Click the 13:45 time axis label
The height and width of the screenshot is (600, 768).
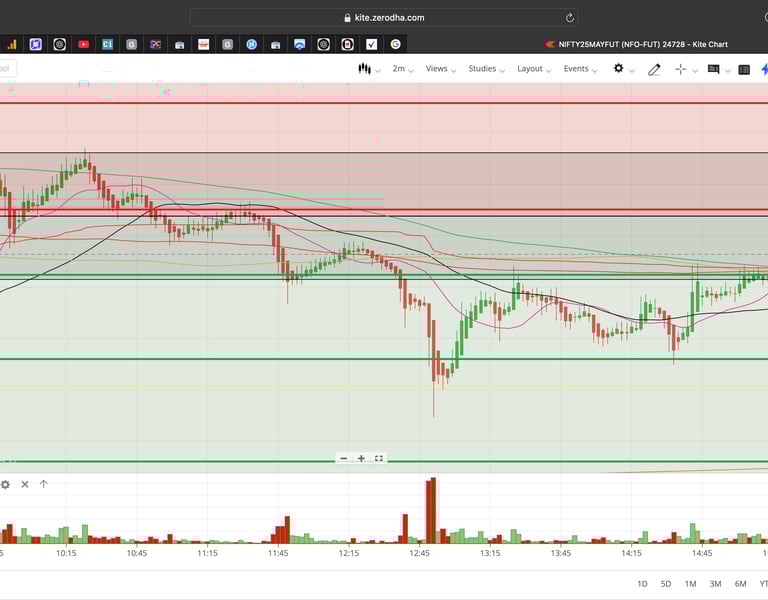pos(560,553)
